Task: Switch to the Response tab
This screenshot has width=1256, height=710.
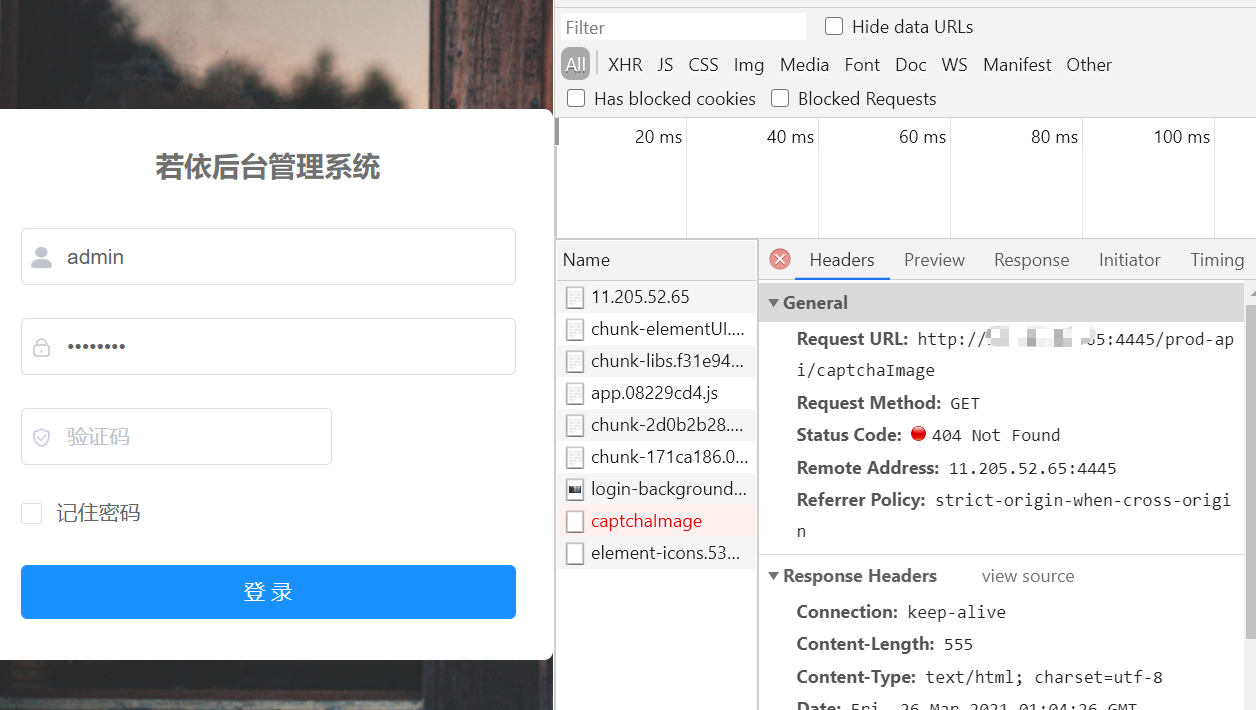Action: (x=1031, y=259)
